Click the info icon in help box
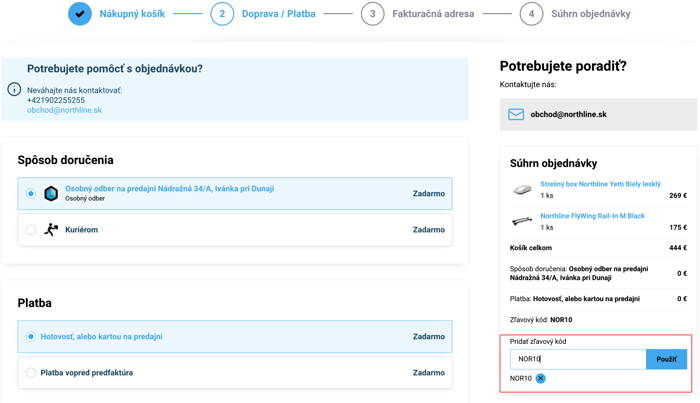 [14, 90]
